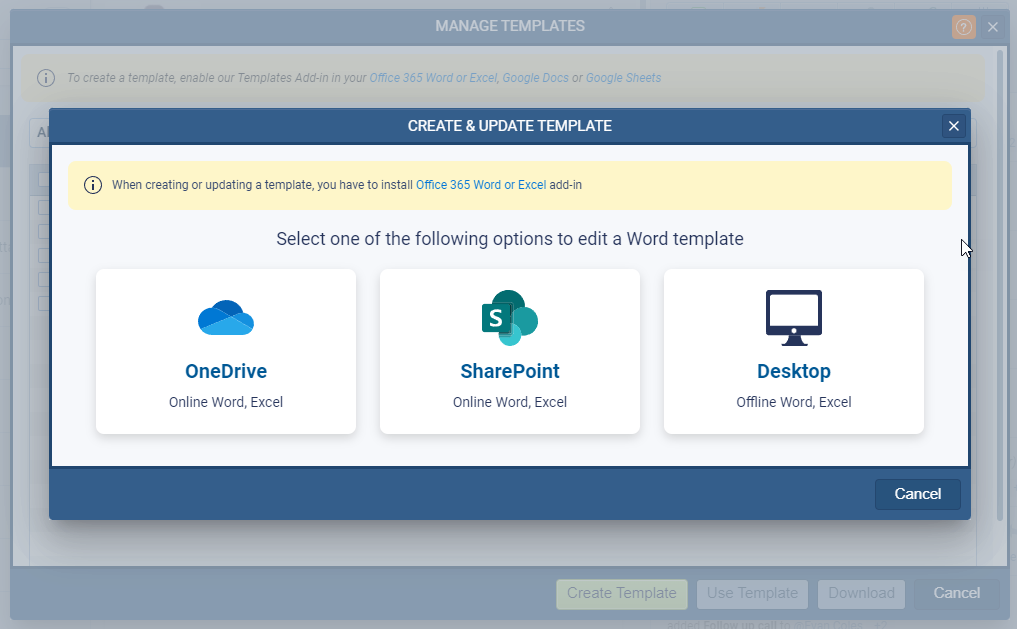The width and height of the screenshot is (1017, 629).
Task: Click the Create Template button
Action: (621, 593)
